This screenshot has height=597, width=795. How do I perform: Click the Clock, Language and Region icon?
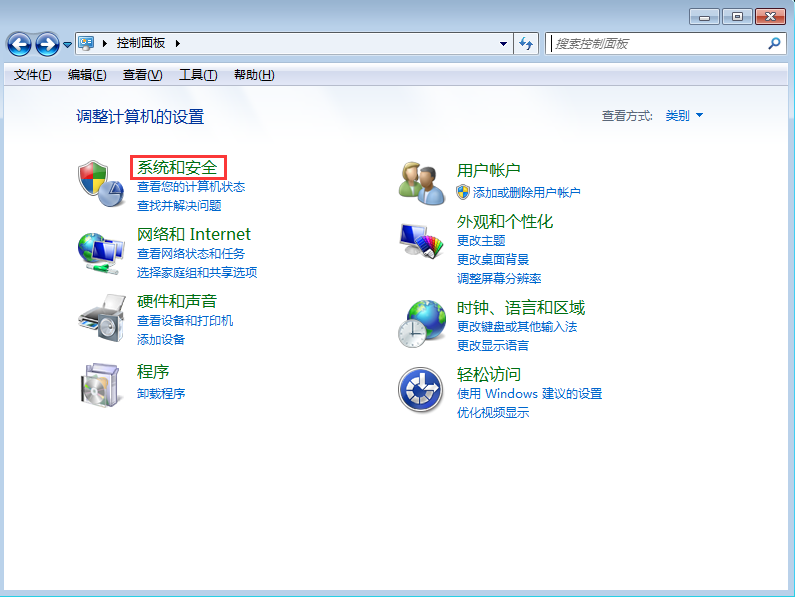pyautogui.click(x=421, y=322)
